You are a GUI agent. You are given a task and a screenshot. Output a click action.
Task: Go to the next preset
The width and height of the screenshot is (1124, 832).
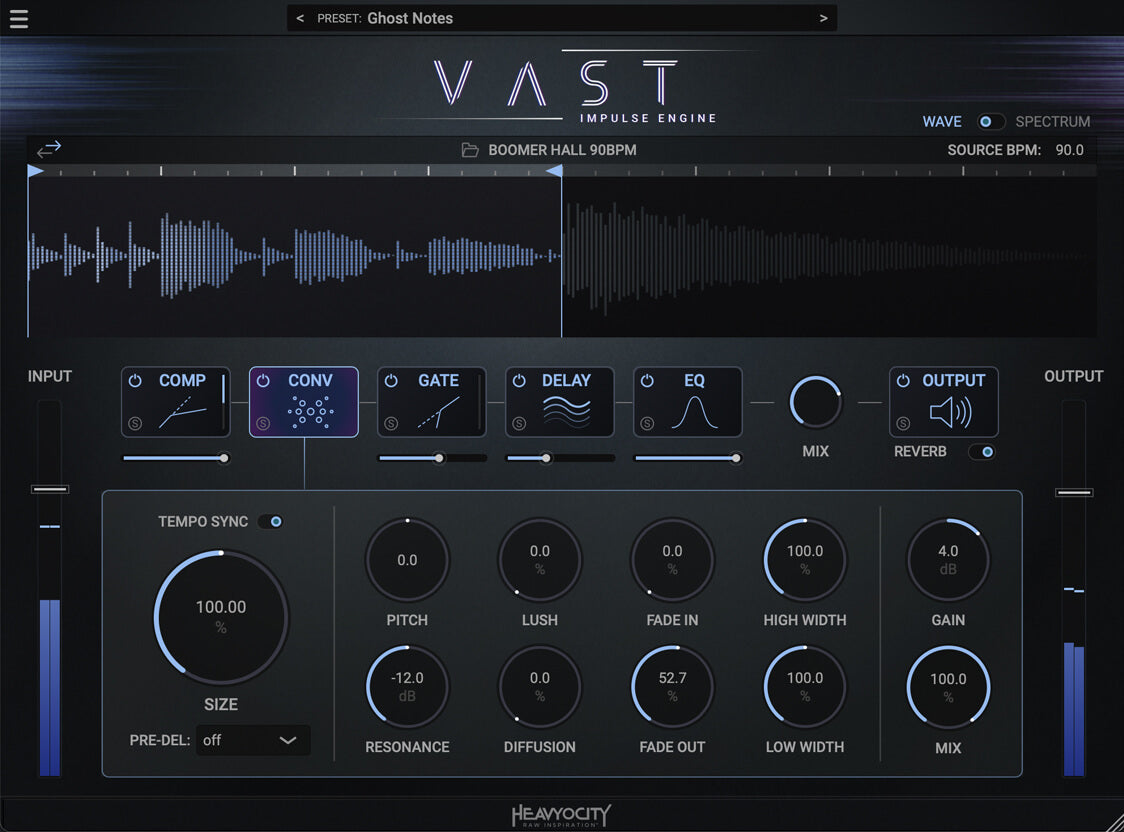coord(823,18)
